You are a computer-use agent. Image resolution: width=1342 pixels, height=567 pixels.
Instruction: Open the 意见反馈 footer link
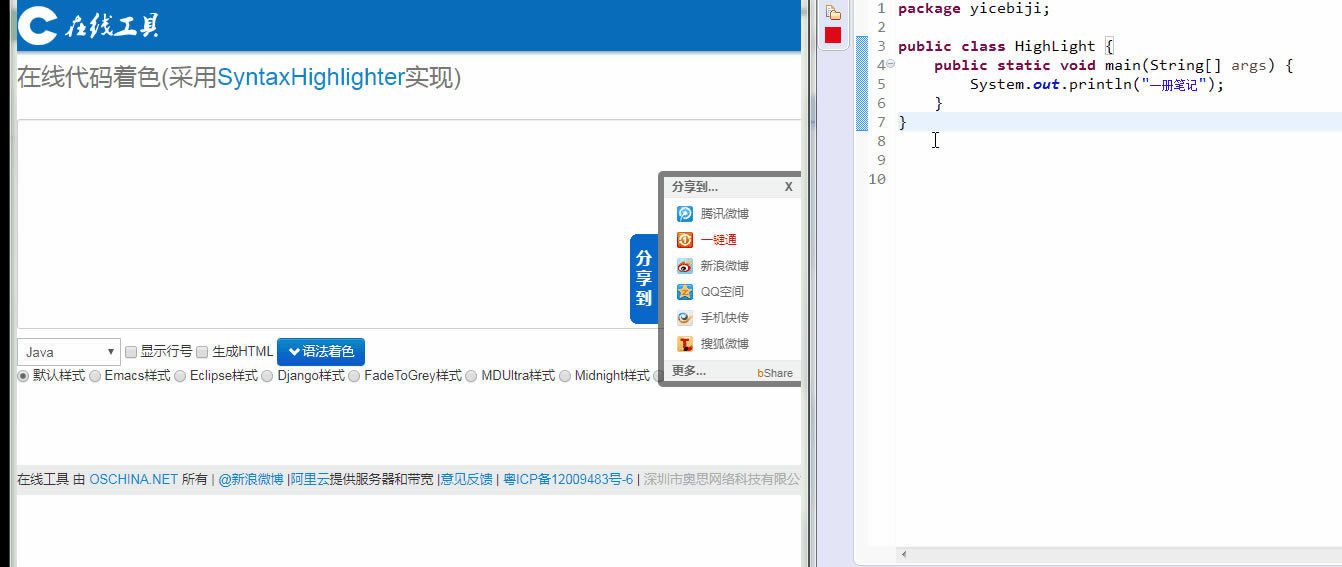click(467, 479)
